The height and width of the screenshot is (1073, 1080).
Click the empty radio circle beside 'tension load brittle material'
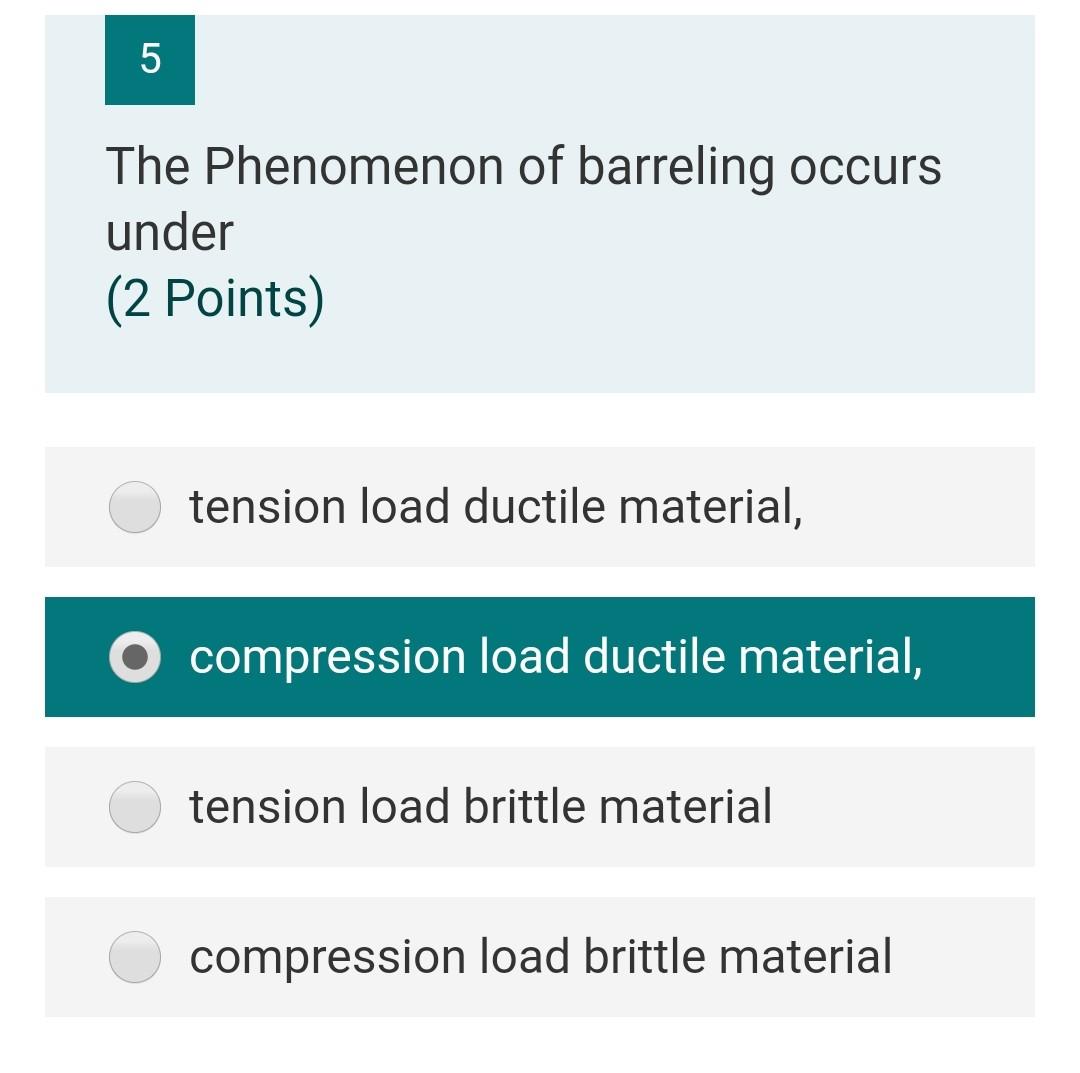pos(134,808)
